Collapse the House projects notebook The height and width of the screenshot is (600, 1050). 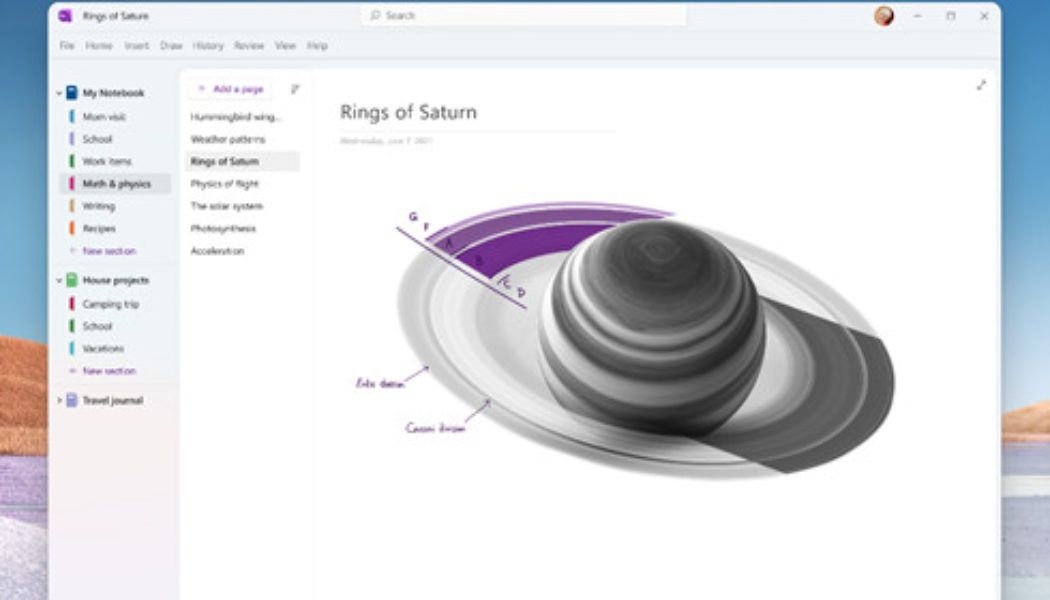coord(58,281)
